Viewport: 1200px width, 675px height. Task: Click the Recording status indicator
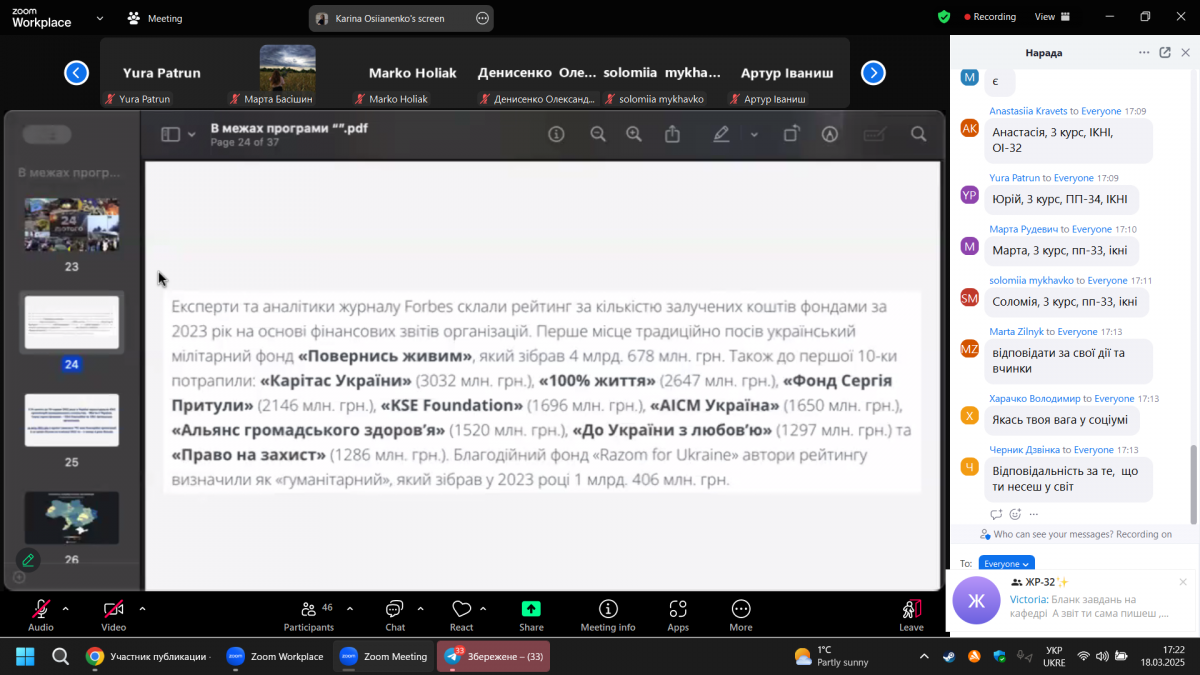[989, 17]
